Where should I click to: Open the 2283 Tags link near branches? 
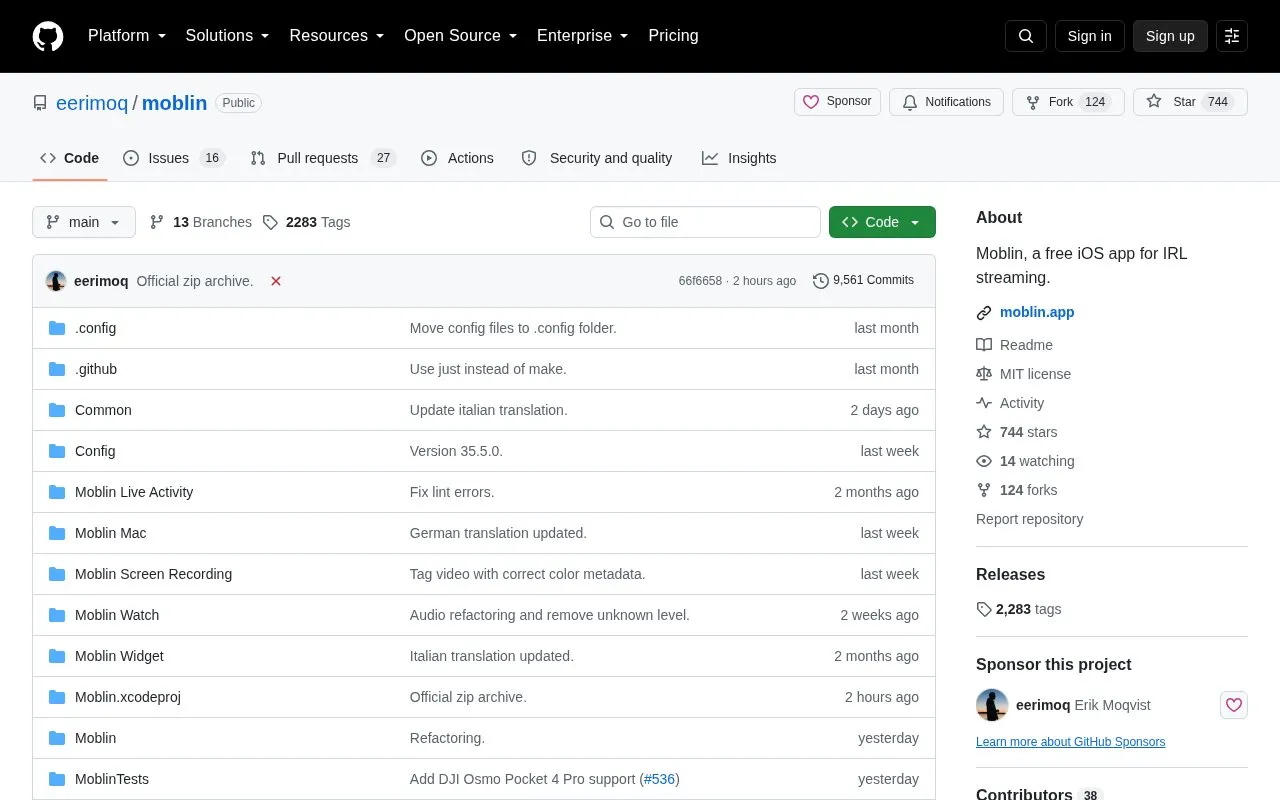tap(306, 222)
